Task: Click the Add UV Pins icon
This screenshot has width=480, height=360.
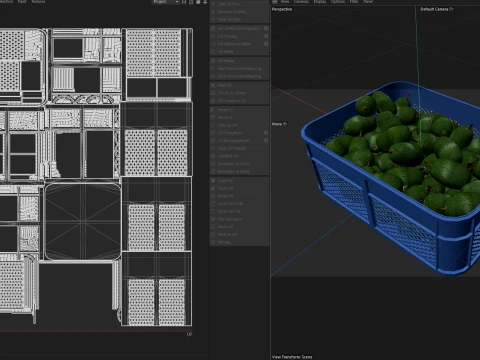Action: [x=213, y=4]
